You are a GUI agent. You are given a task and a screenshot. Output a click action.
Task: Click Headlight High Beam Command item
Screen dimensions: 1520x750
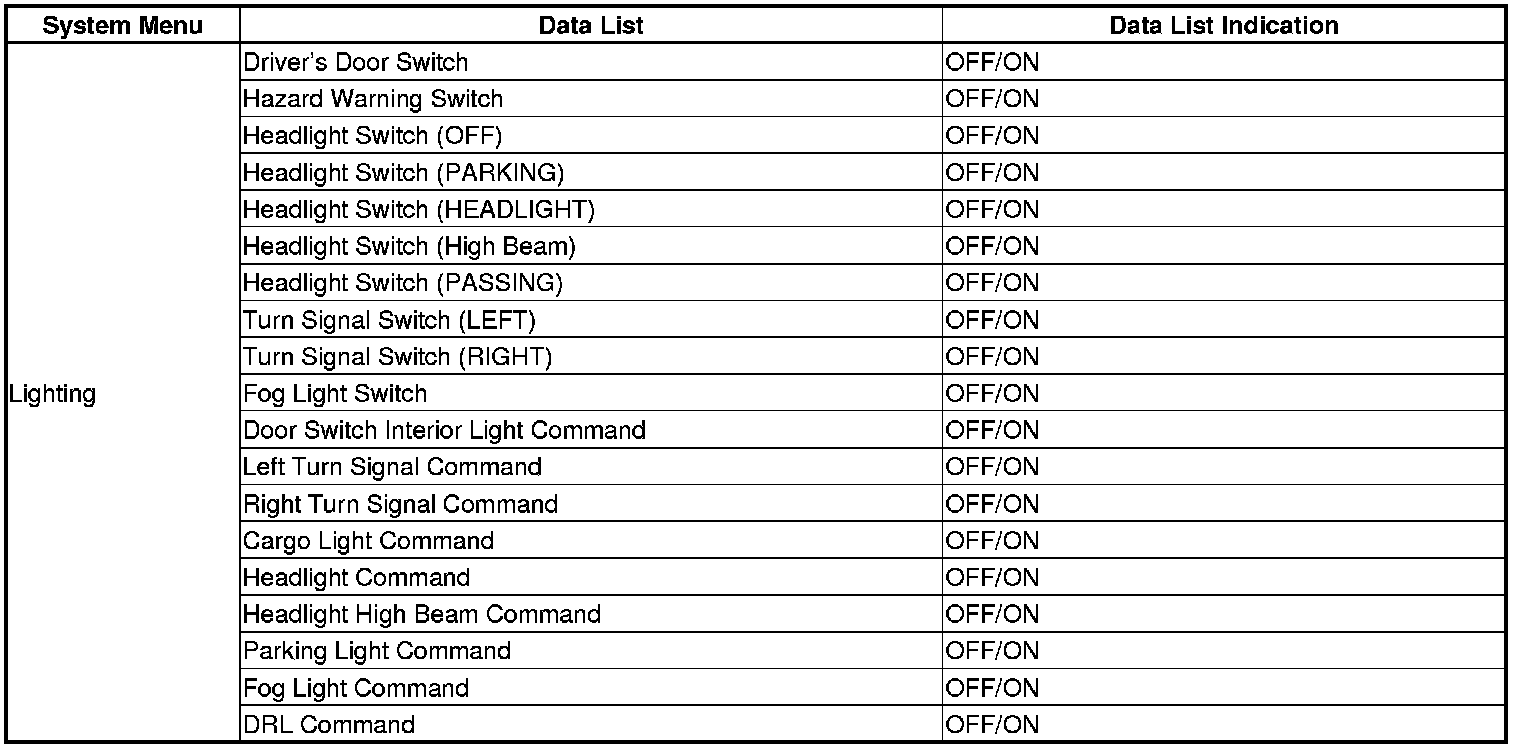pyautogui.click(x=422, y=614)
